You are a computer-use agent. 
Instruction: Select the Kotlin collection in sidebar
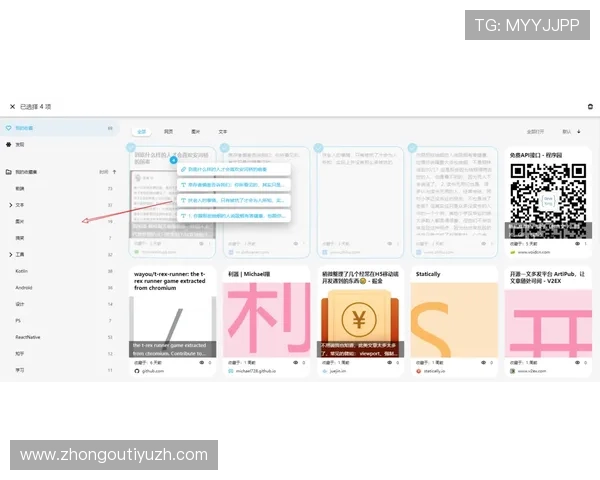[21, 271]
